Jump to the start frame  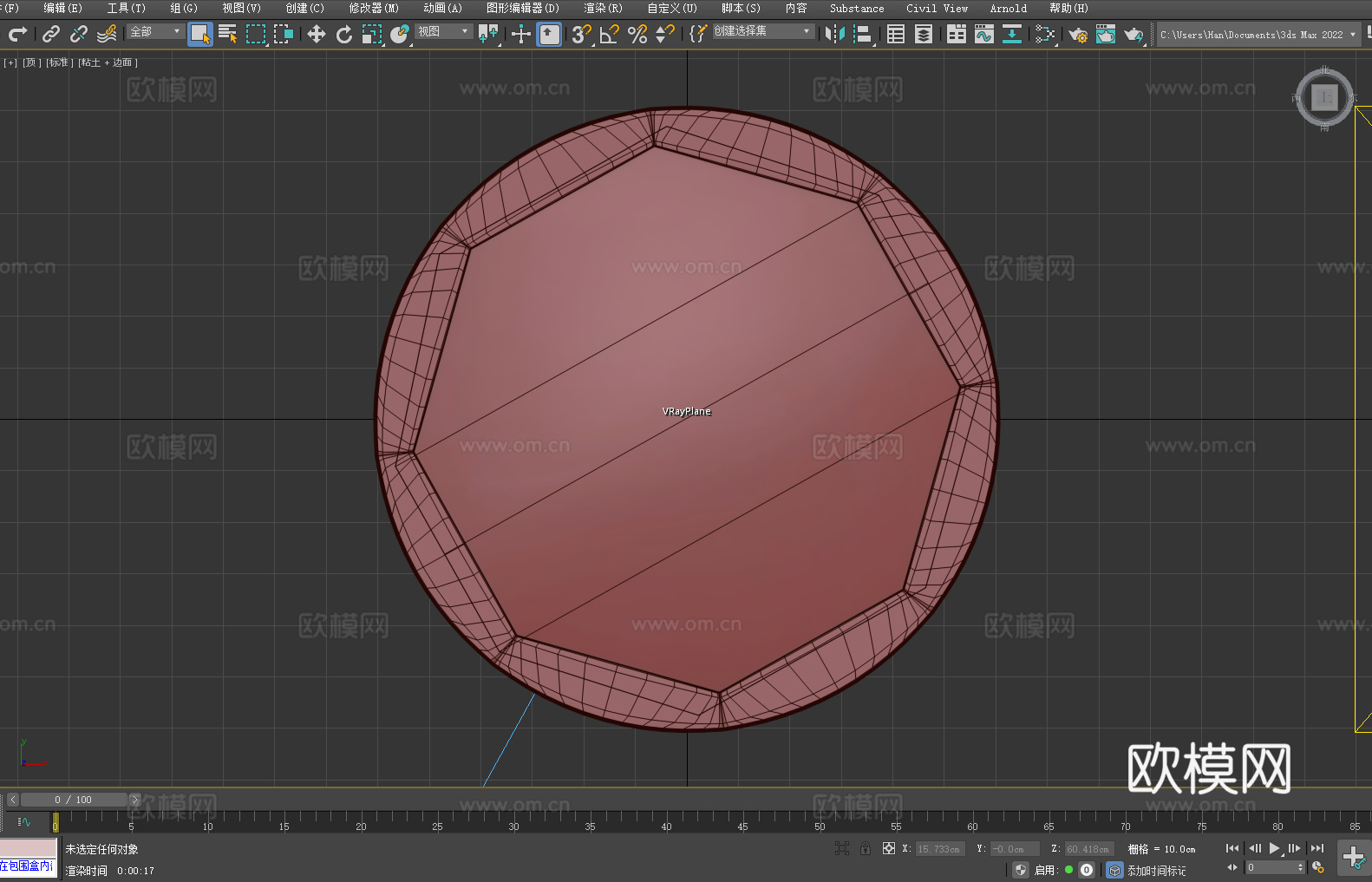pyautogui.click(x=1232, y=848)
